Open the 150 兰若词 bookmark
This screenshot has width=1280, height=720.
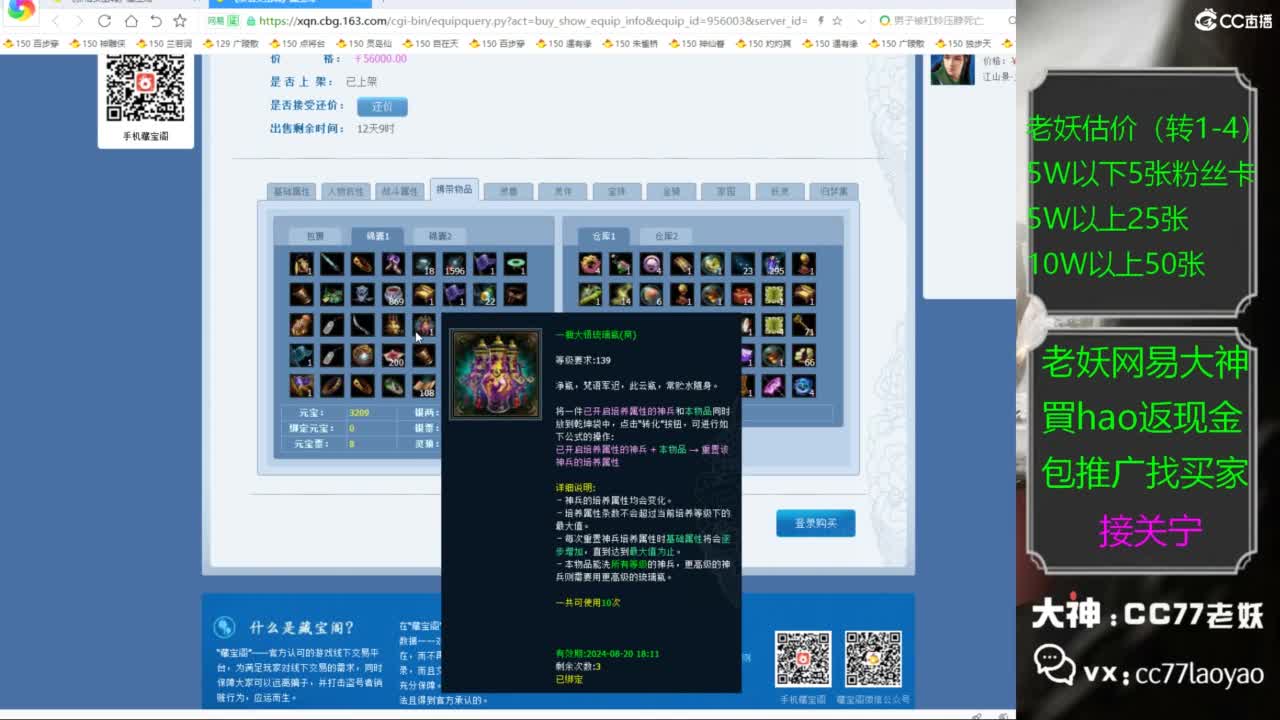164,44
